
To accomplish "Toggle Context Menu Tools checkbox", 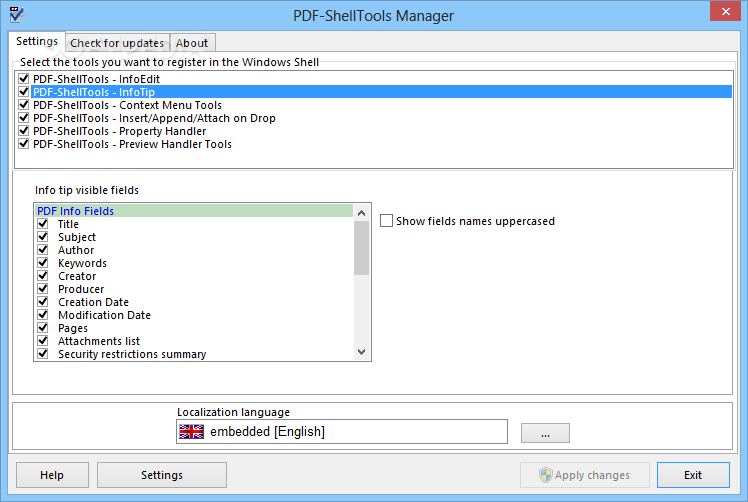I will [x=24, y=105].
